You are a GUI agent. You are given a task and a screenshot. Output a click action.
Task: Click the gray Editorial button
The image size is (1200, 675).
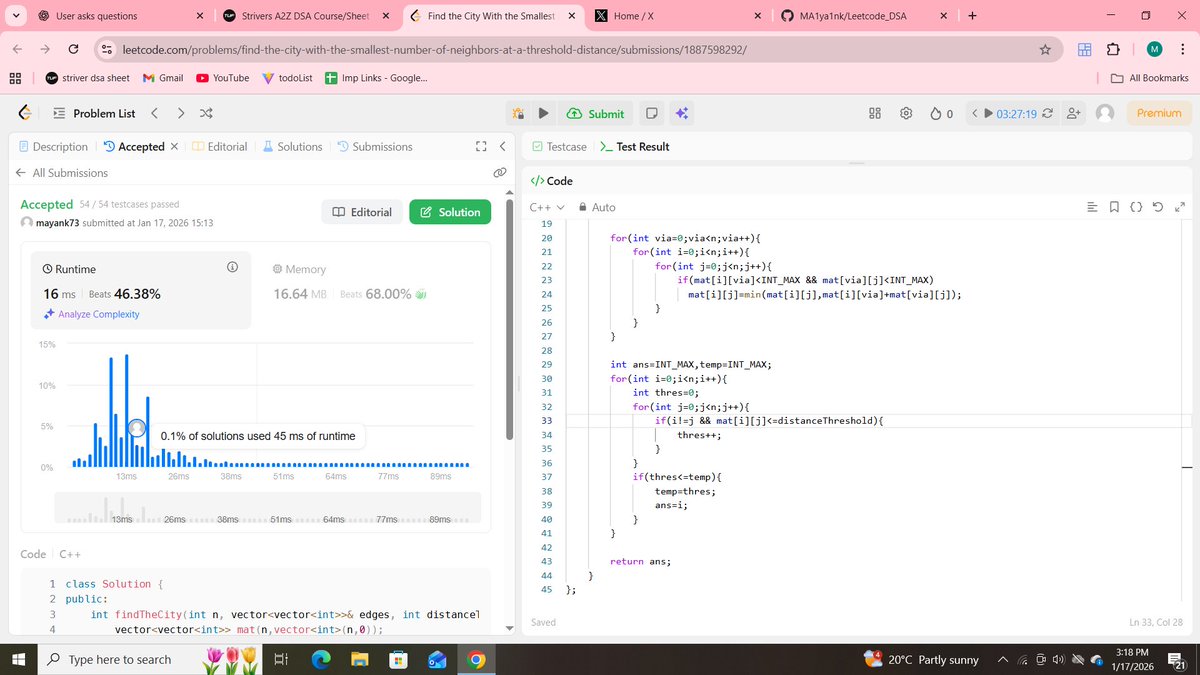point(362,212)
